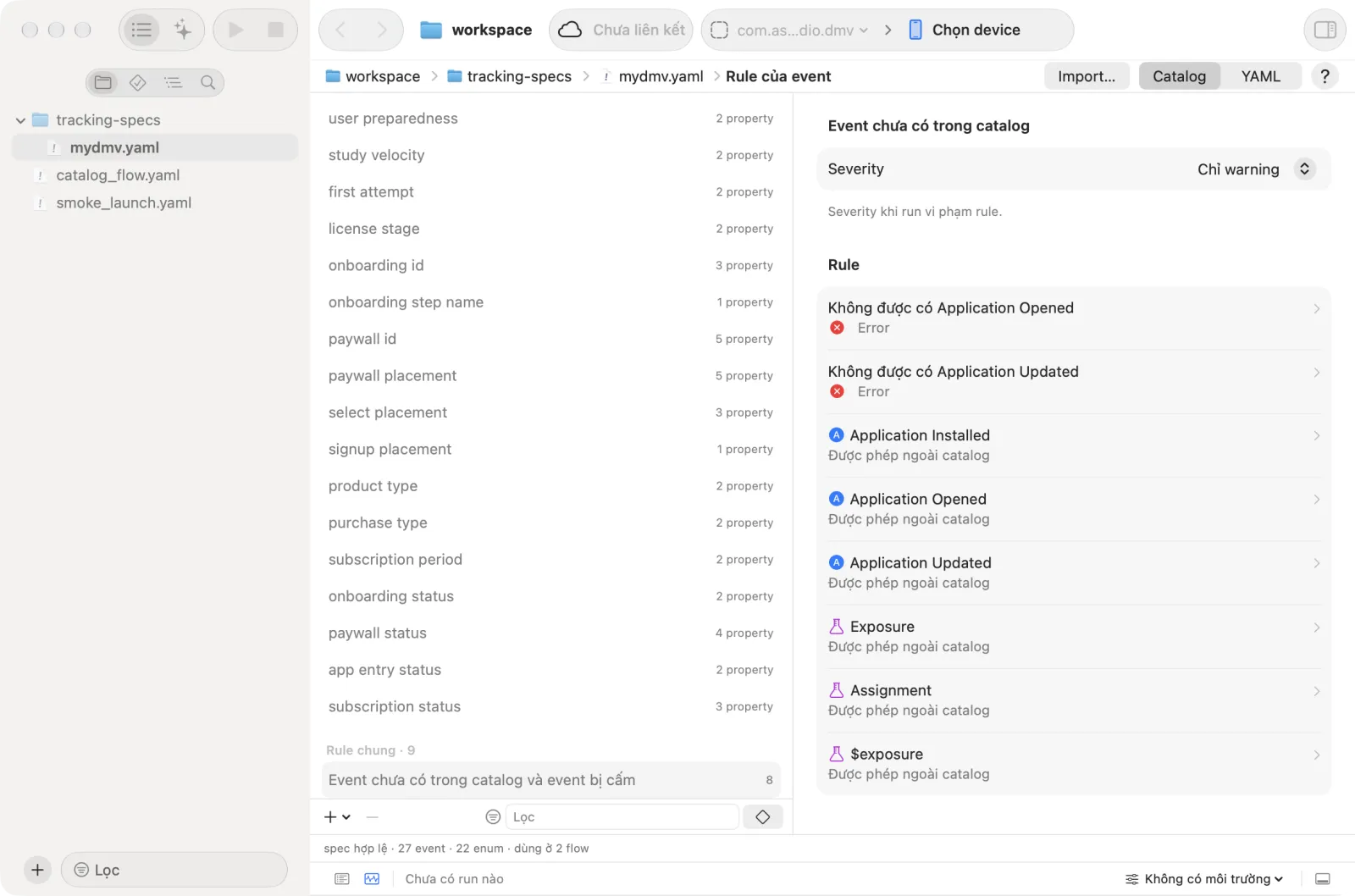The width and height of the screenshot is (1355, 896).
Task: Click the tracking-specs breadcrumb
Action: point(509,76)
